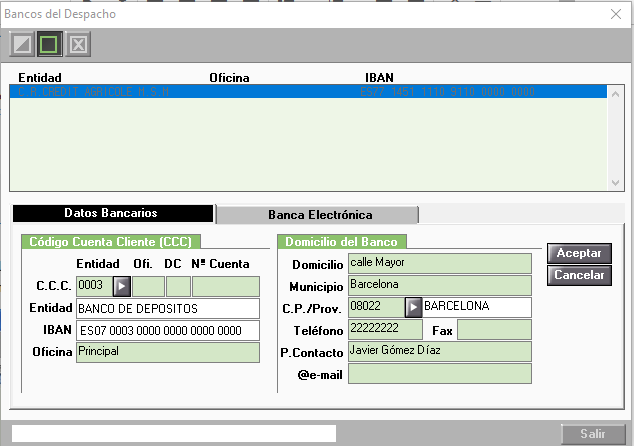Click the Domicilio field calle Mayor
Image resolution: width=634 pixels, height=446 pixels.
[x=440, y=264]
